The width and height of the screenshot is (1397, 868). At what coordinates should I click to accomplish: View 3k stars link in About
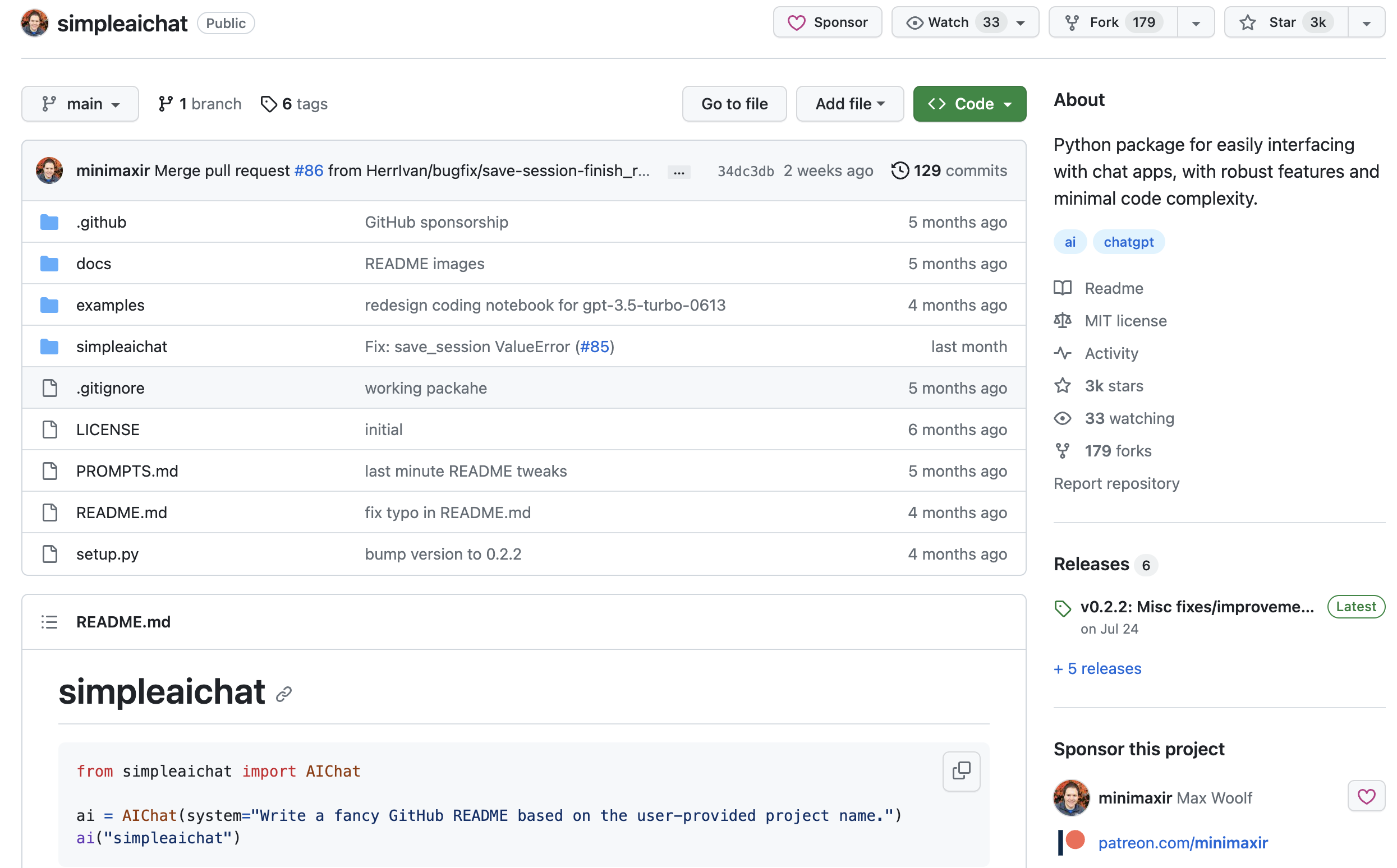(x=1099, y=386)
